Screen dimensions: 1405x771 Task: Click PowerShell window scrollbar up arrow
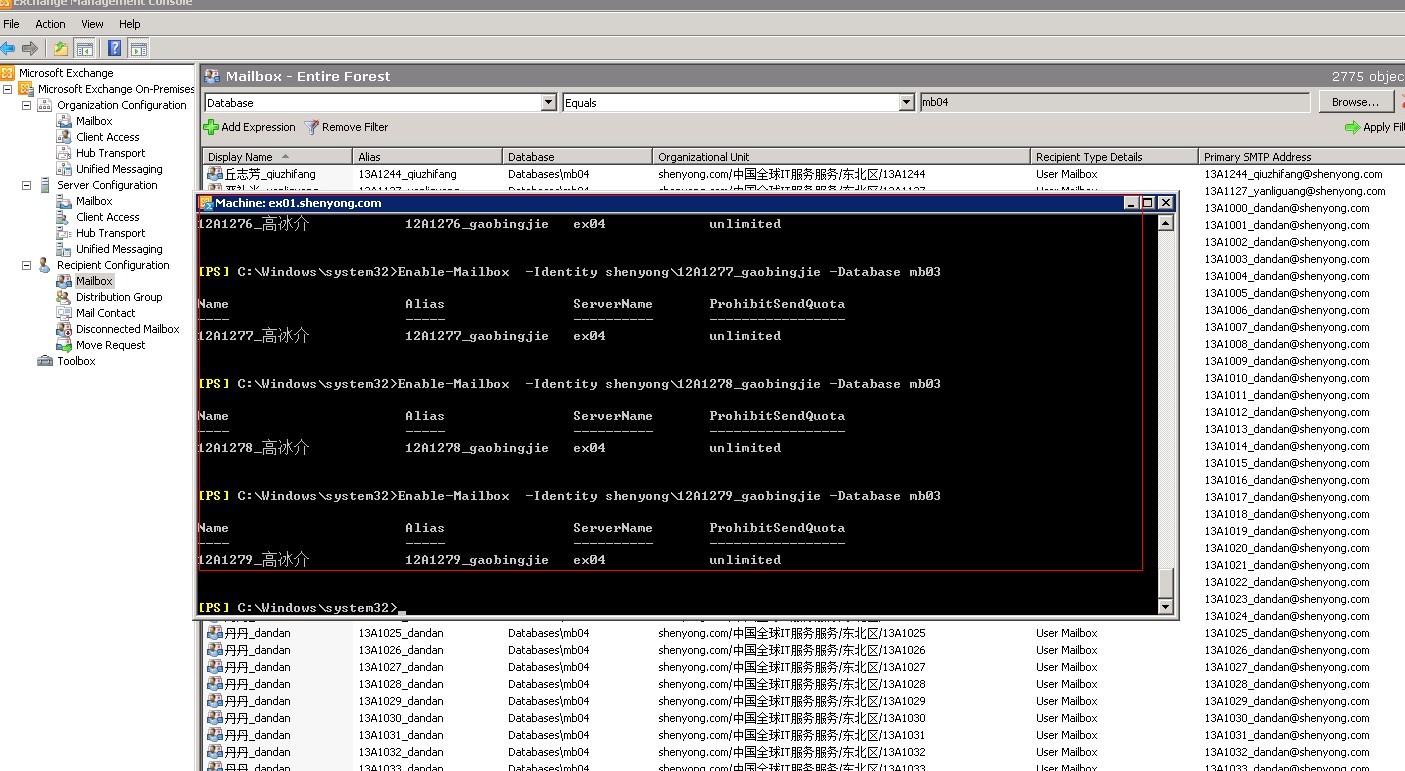tap(1165, 223)
